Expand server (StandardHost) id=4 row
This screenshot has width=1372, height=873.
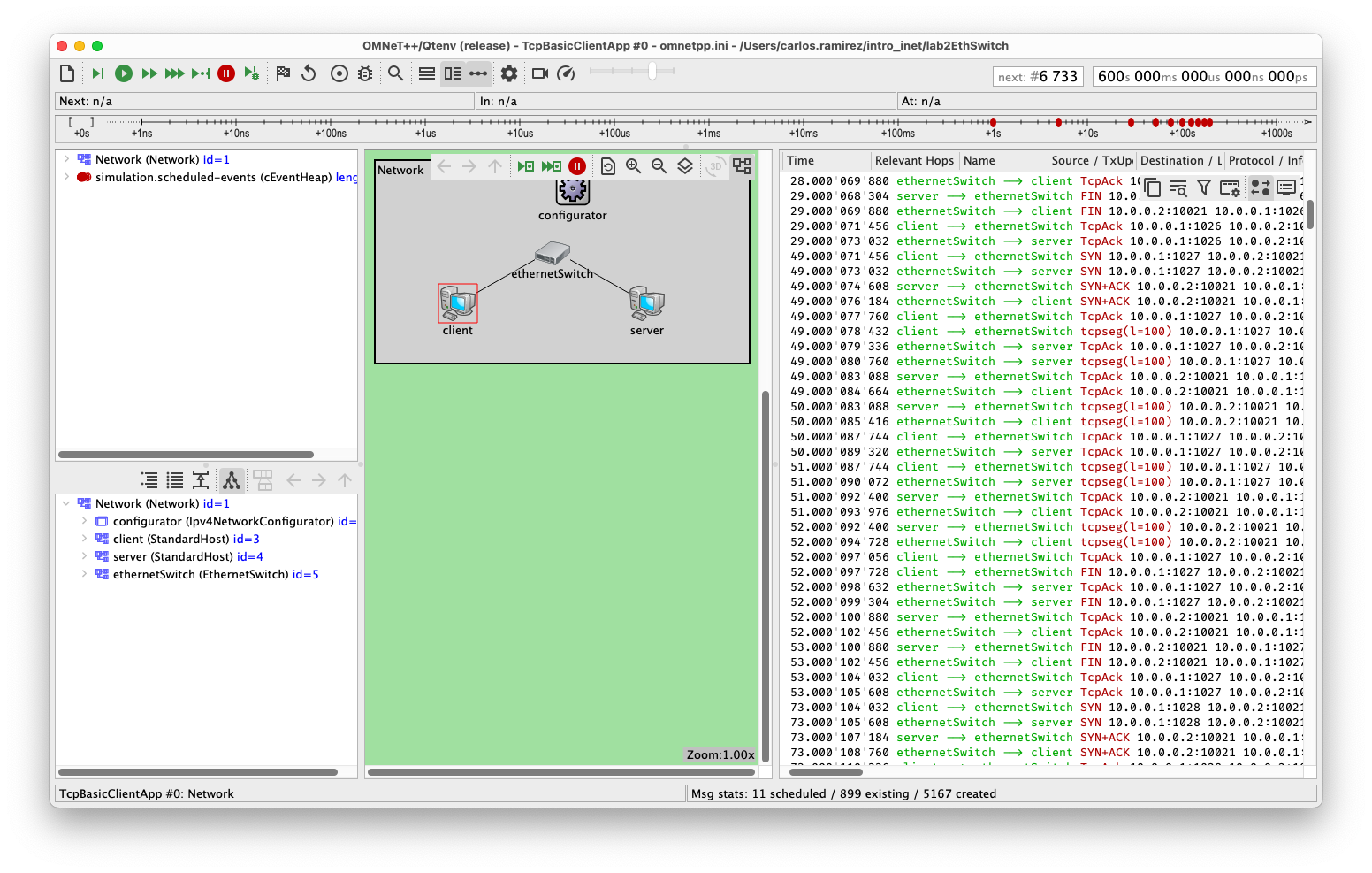point(84,556)
